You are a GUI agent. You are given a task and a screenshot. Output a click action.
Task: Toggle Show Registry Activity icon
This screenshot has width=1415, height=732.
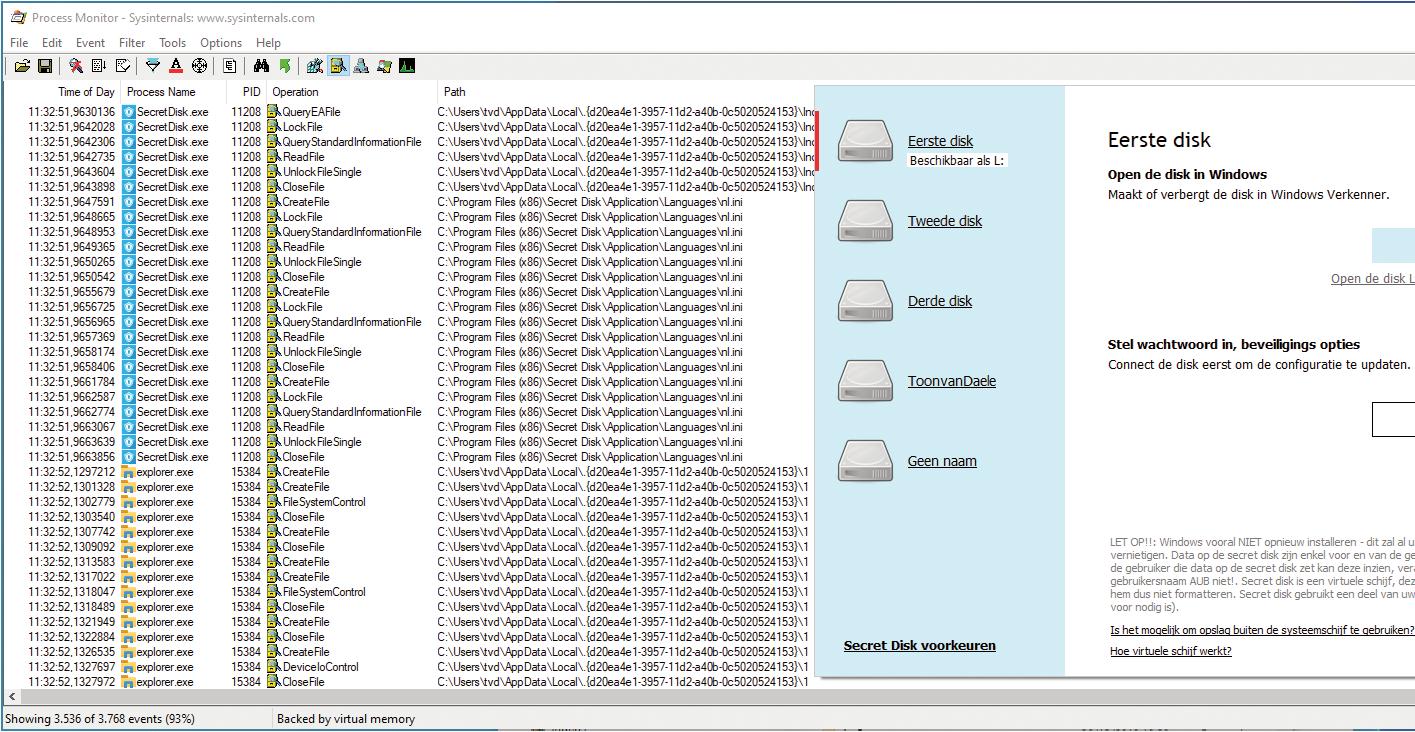tap(315, 66)
